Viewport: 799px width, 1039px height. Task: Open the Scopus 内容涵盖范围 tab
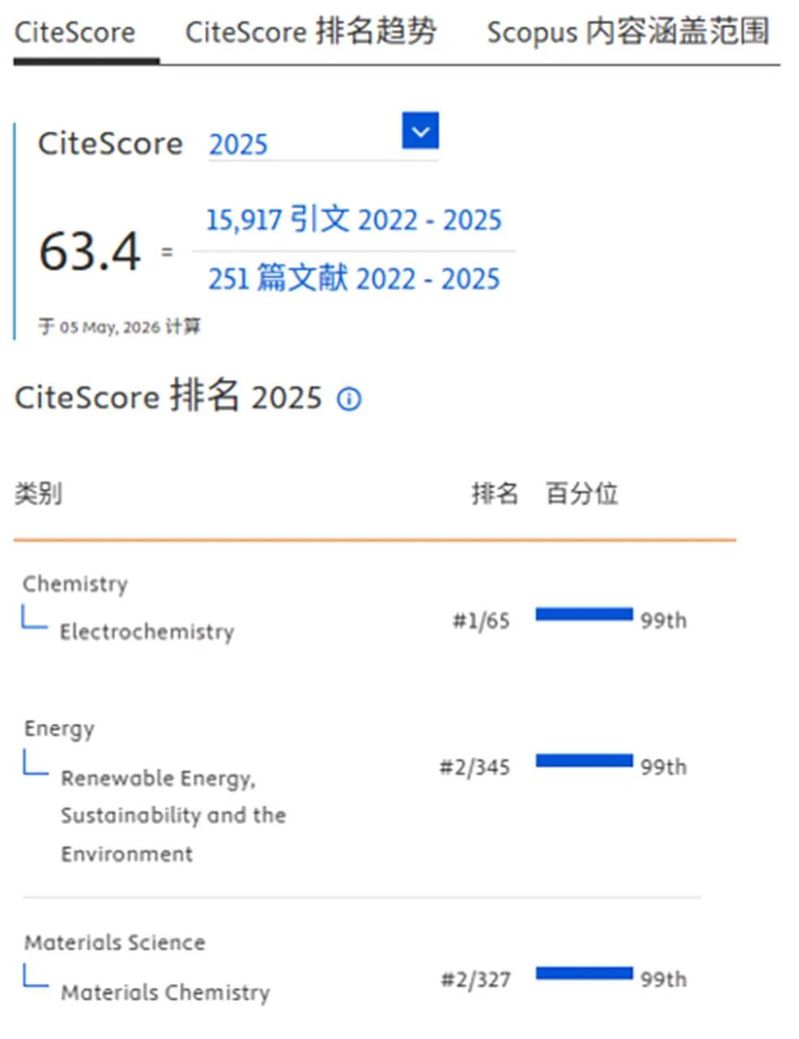pyautogui.click(x=628, y=31)
